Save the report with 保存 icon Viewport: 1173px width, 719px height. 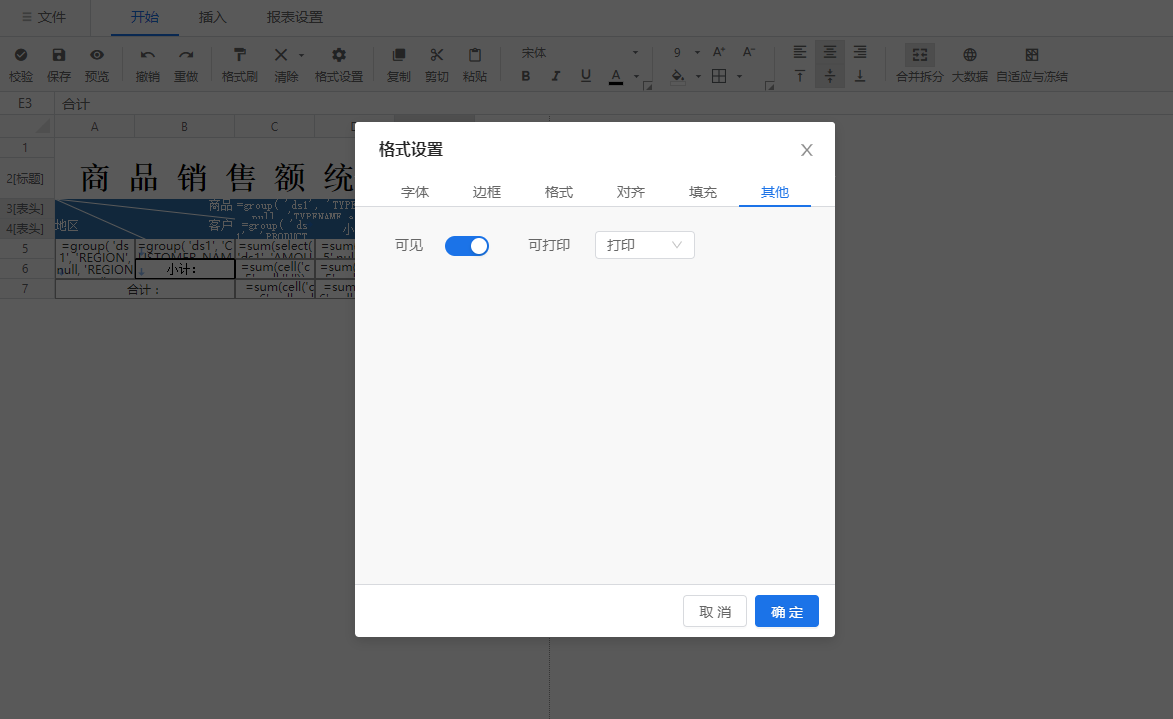tap(58, 55)
